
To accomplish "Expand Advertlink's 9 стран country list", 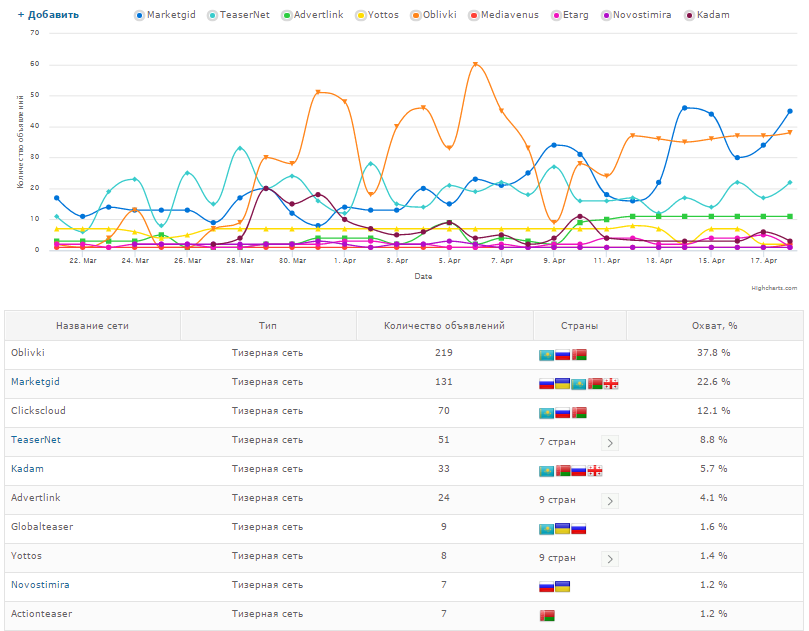I will pyautogui.click(x=610, y=500).
